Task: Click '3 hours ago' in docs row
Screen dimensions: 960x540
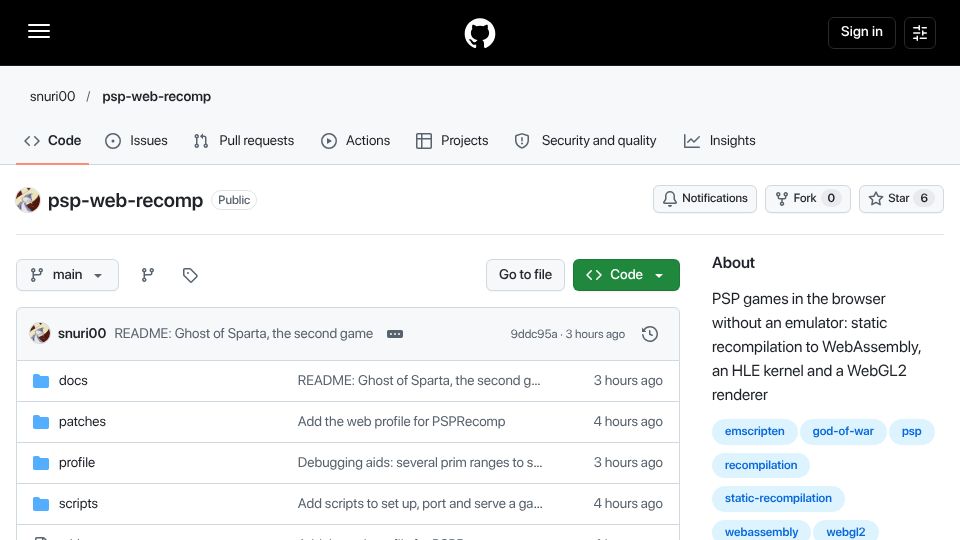Action: (628, 380)
